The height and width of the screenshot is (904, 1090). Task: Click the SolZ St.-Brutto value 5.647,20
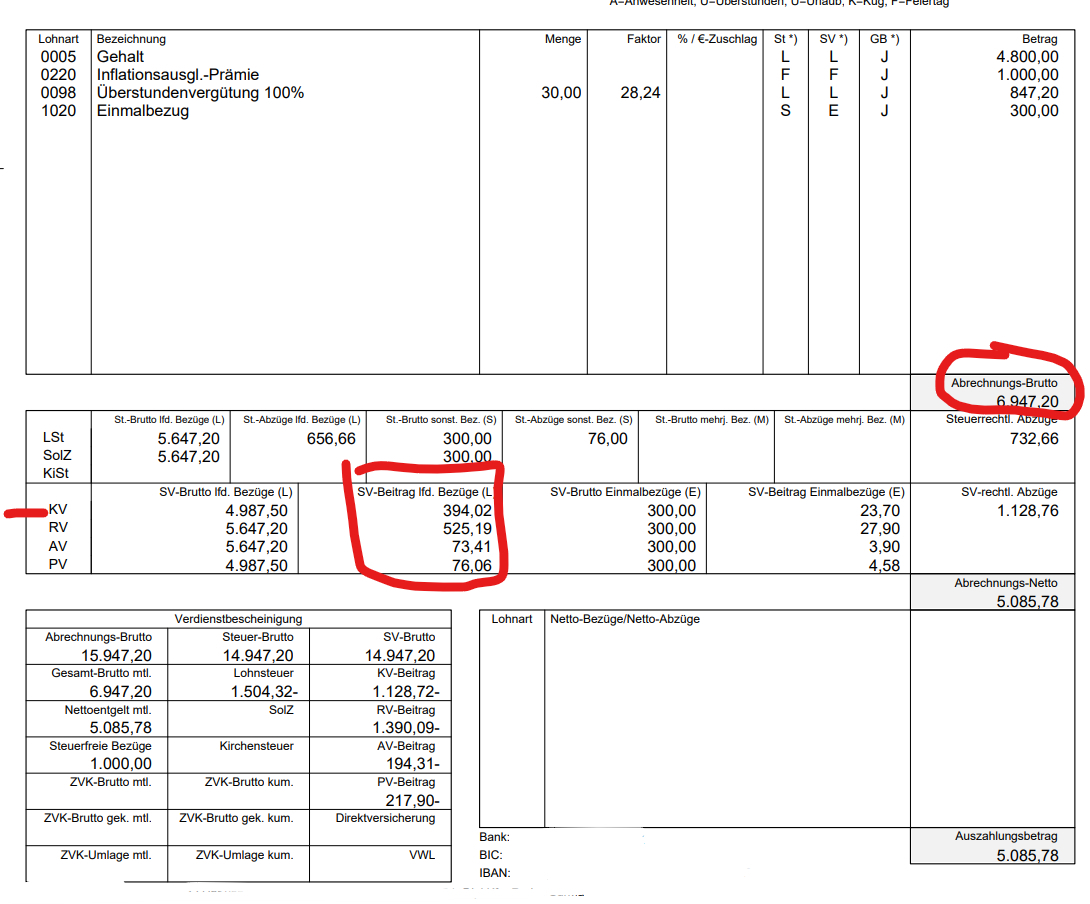coord(188,457)
